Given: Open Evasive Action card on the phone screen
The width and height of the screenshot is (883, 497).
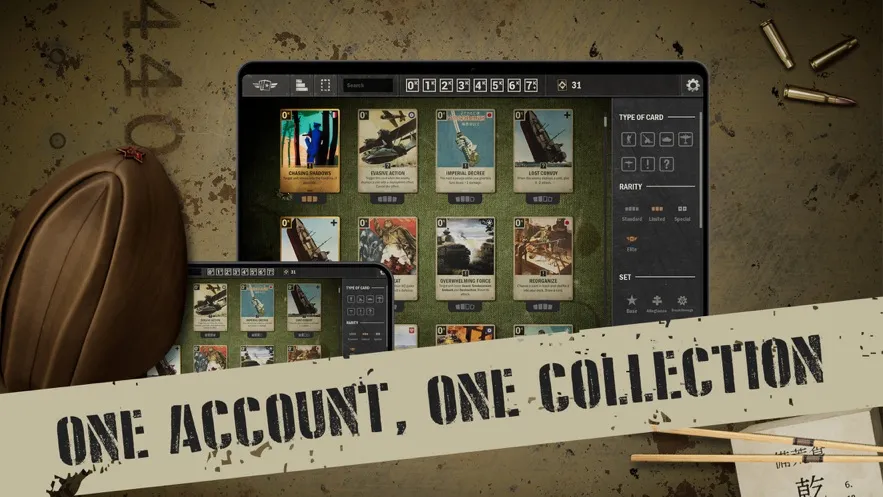Looking at the screenshot, I should pos(210,307).
